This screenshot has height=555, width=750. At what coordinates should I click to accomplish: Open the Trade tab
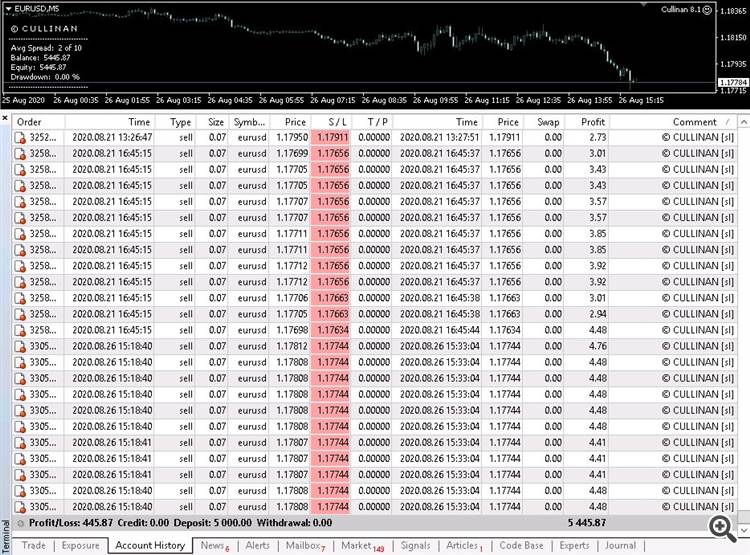pyautogui.click(x=33, y=545)
